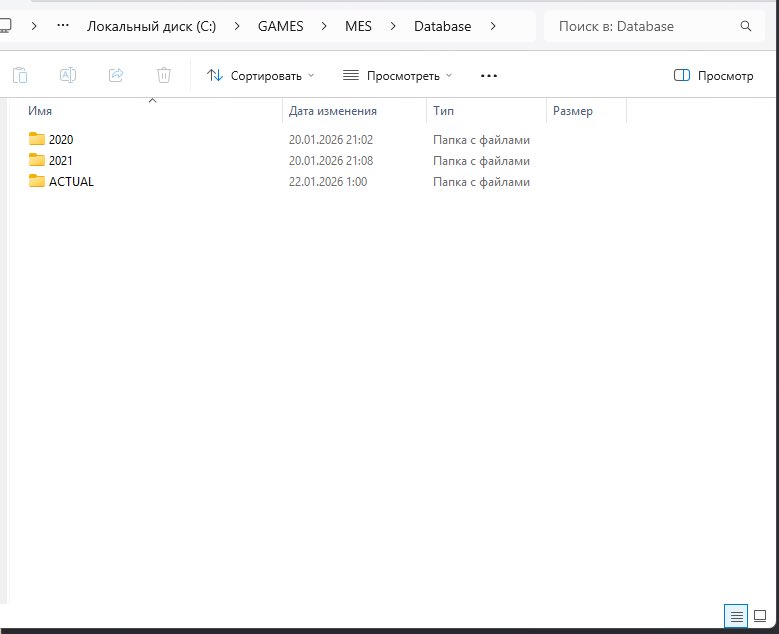Click the Database breadcrumb

(443, 26)
